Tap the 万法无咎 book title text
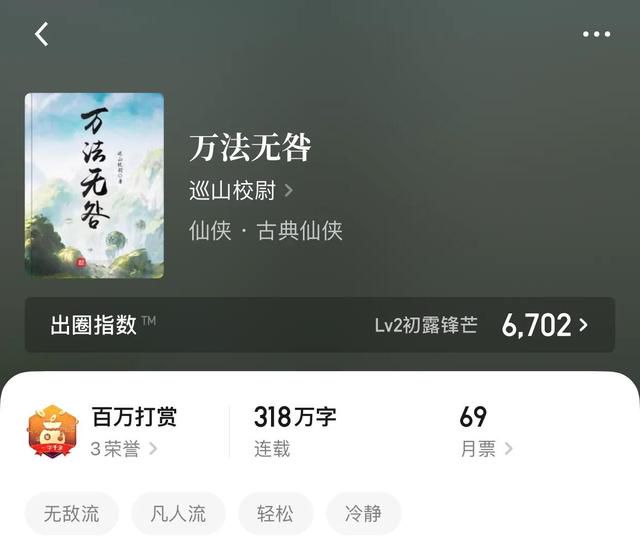The height and width of the screenshot is (548, 640). (250, 148)
